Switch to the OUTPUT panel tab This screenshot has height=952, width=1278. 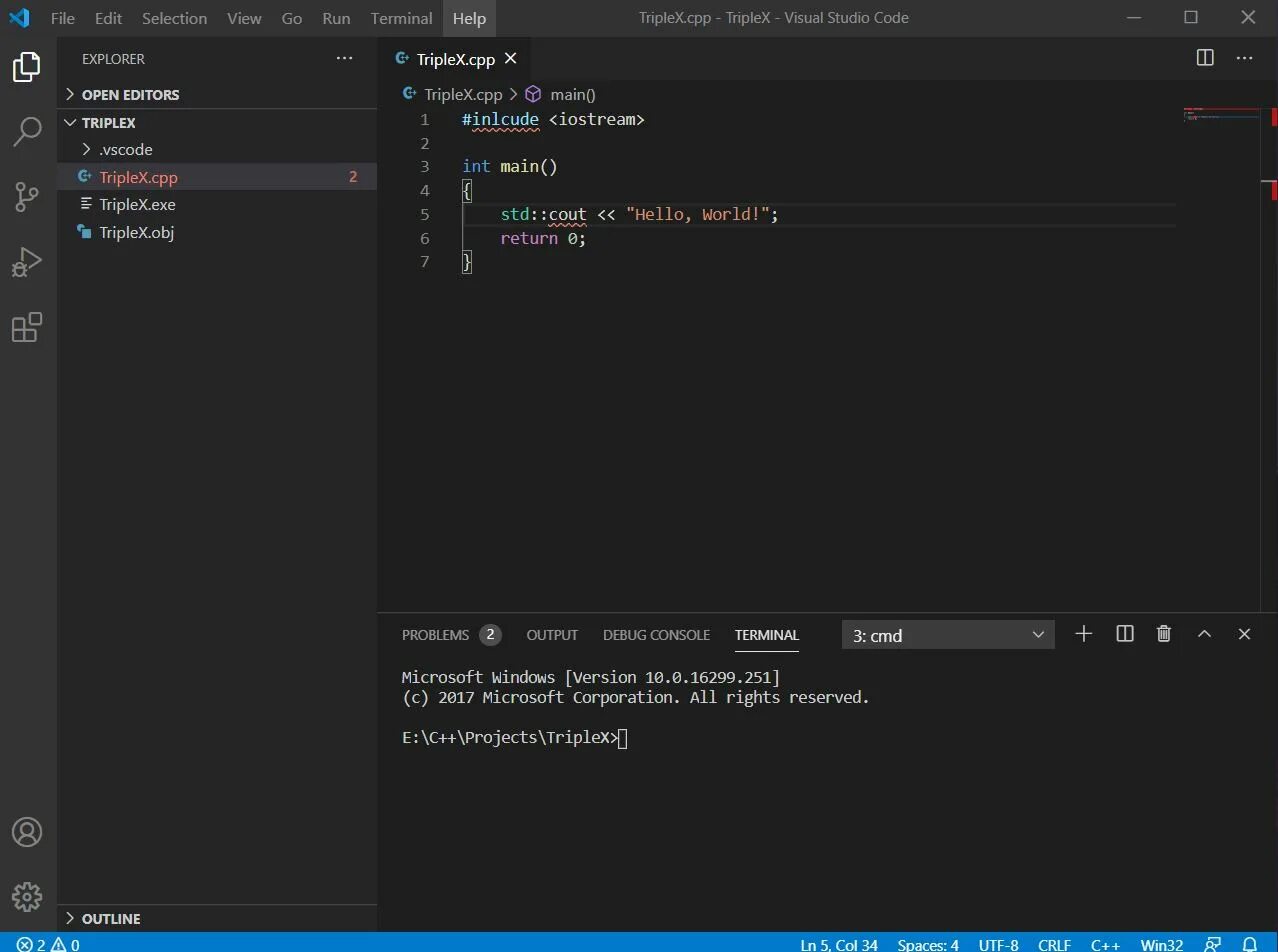552,635
